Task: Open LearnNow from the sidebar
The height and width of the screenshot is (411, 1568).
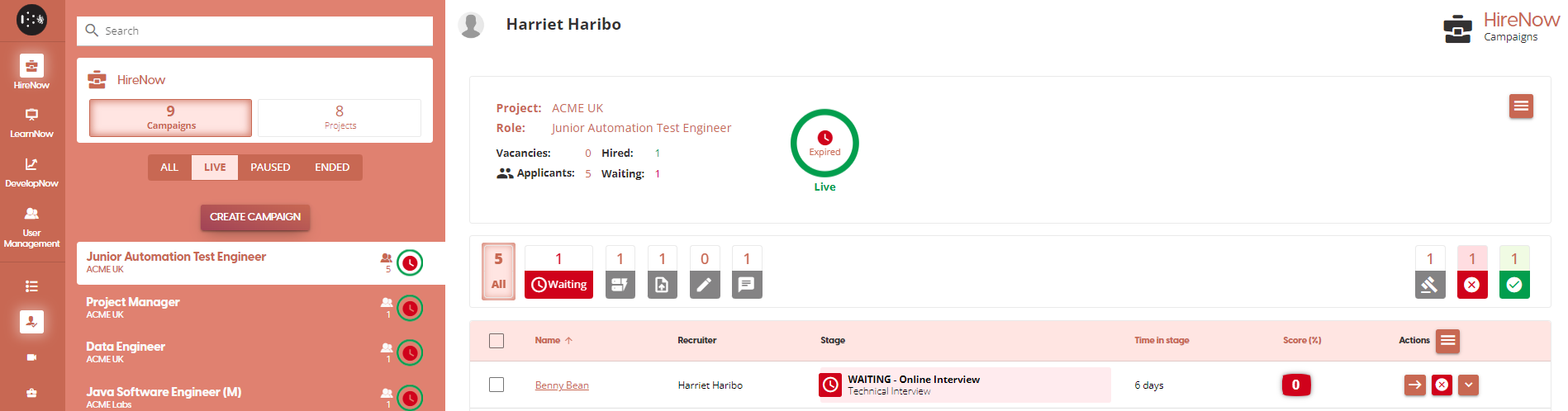Action: point(31,122)
